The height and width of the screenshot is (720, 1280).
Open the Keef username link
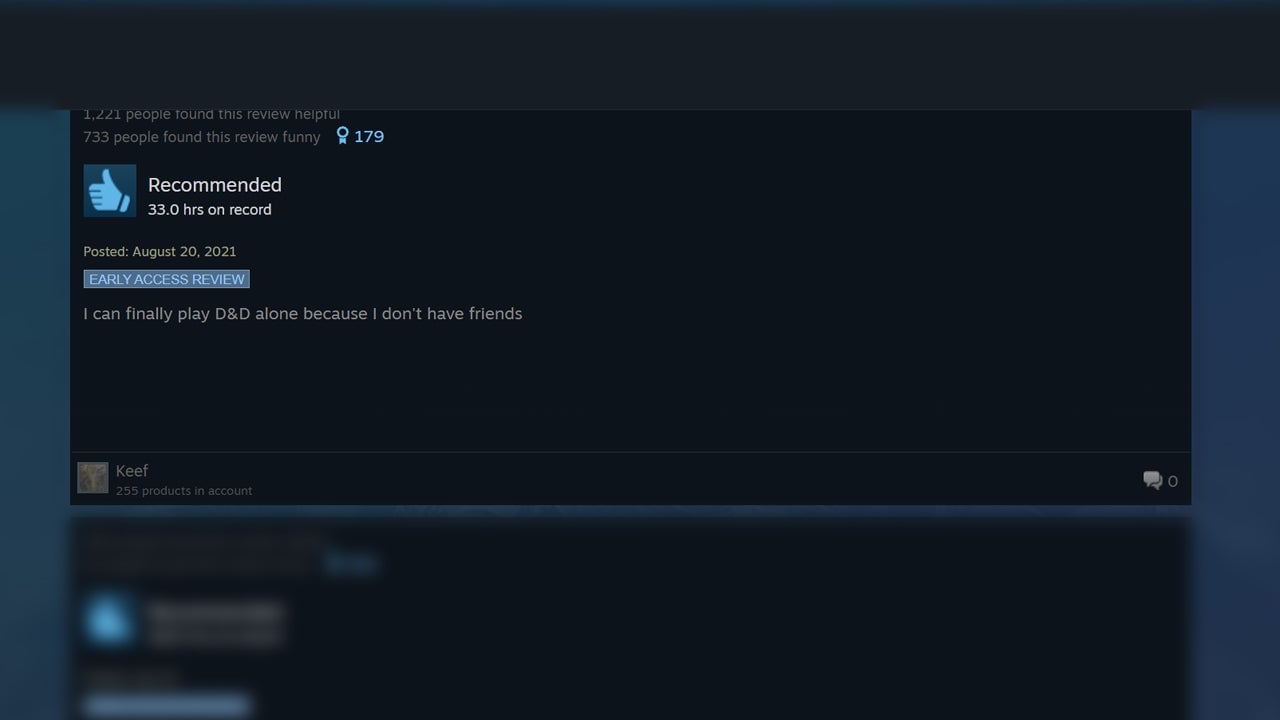pos(132,471)
